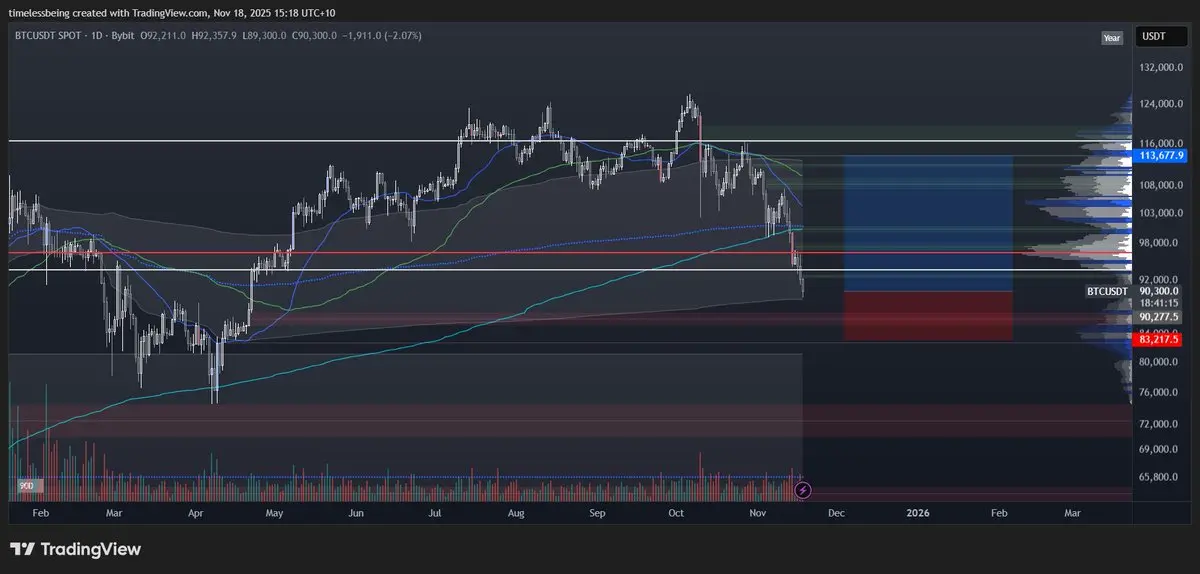Click the blue 113,677.9 price label
This screenshot has height=574, width=1200.
[1160, 156]
